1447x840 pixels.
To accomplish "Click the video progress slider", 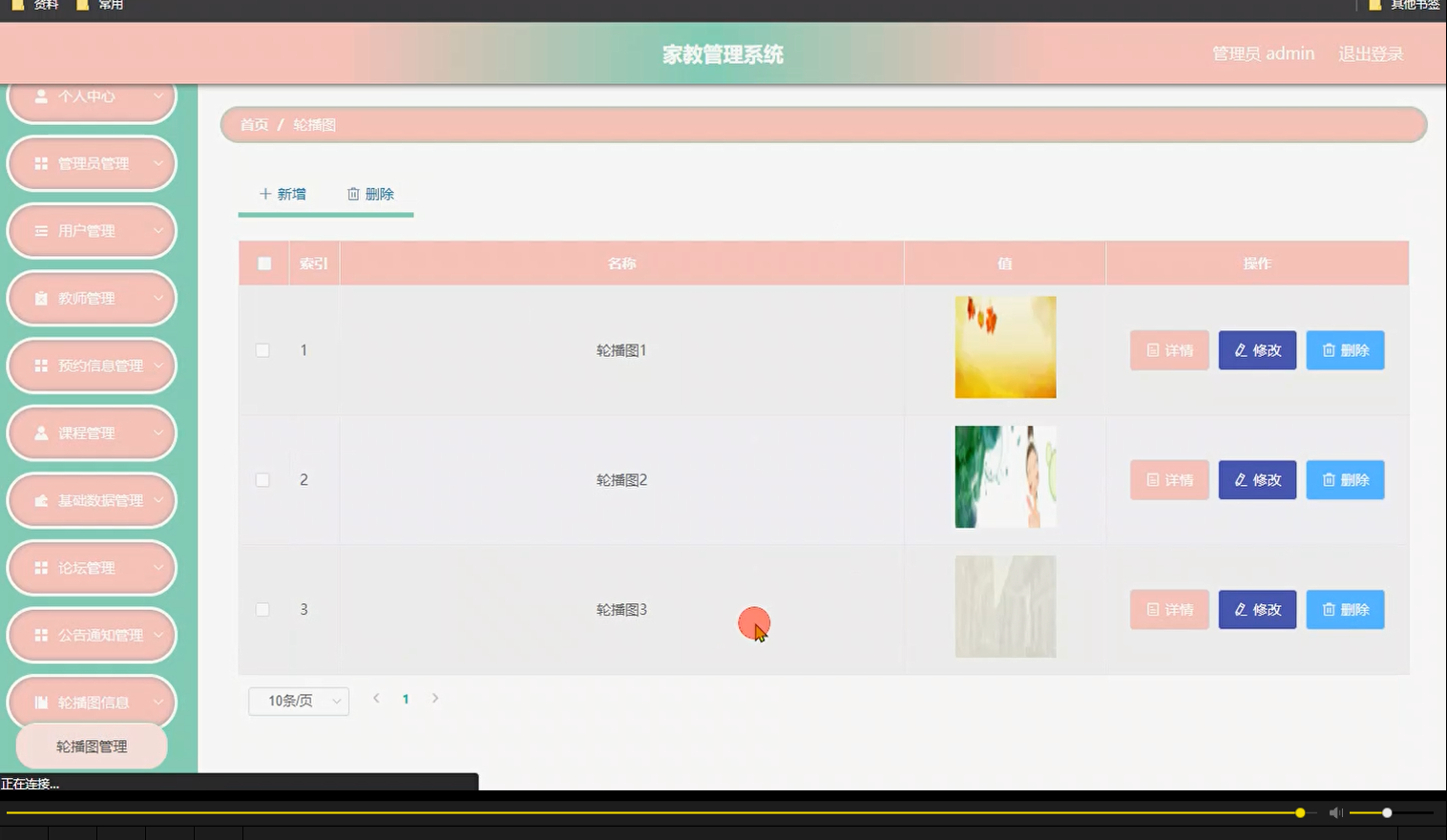I will (668, 812).
